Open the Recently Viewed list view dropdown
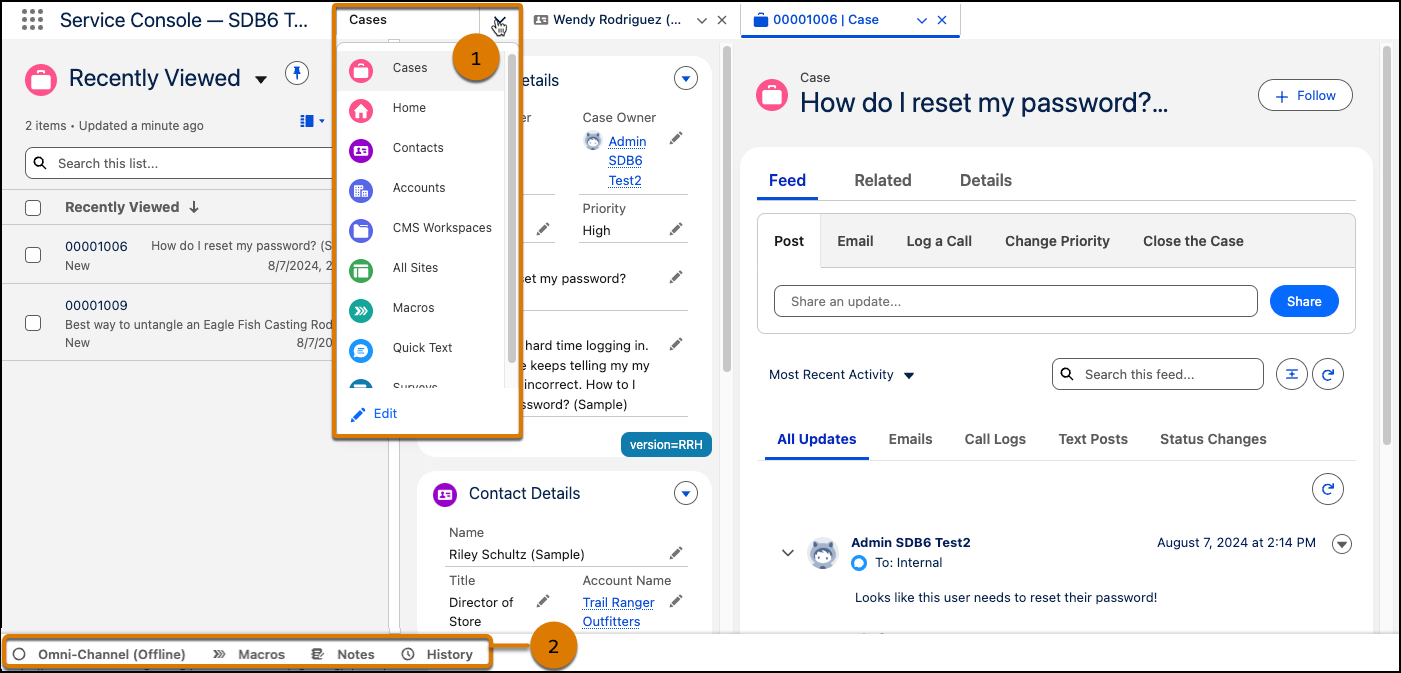The image size is (1401, 673). [x=261, y=79]
